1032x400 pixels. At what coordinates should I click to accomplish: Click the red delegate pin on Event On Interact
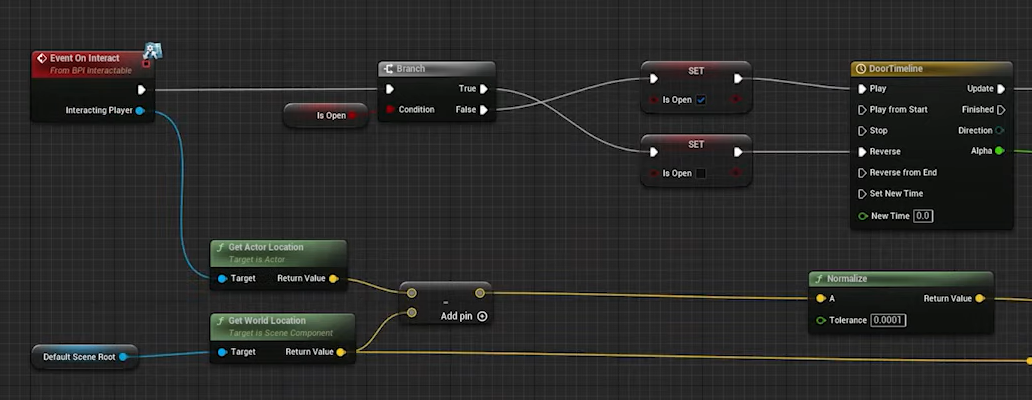pos(146,64)
